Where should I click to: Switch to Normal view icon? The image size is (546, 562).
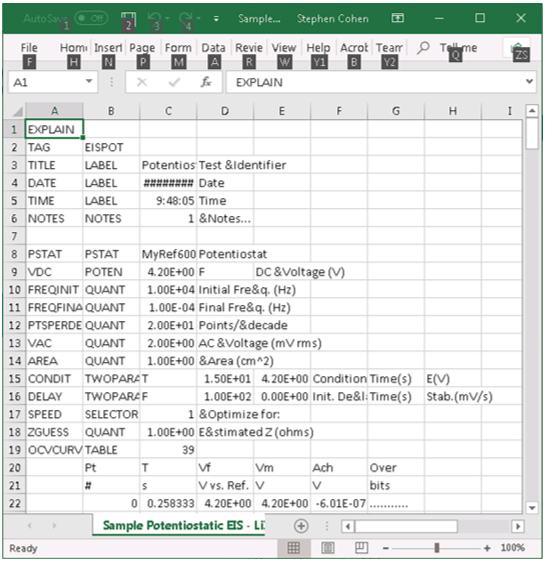294,548
